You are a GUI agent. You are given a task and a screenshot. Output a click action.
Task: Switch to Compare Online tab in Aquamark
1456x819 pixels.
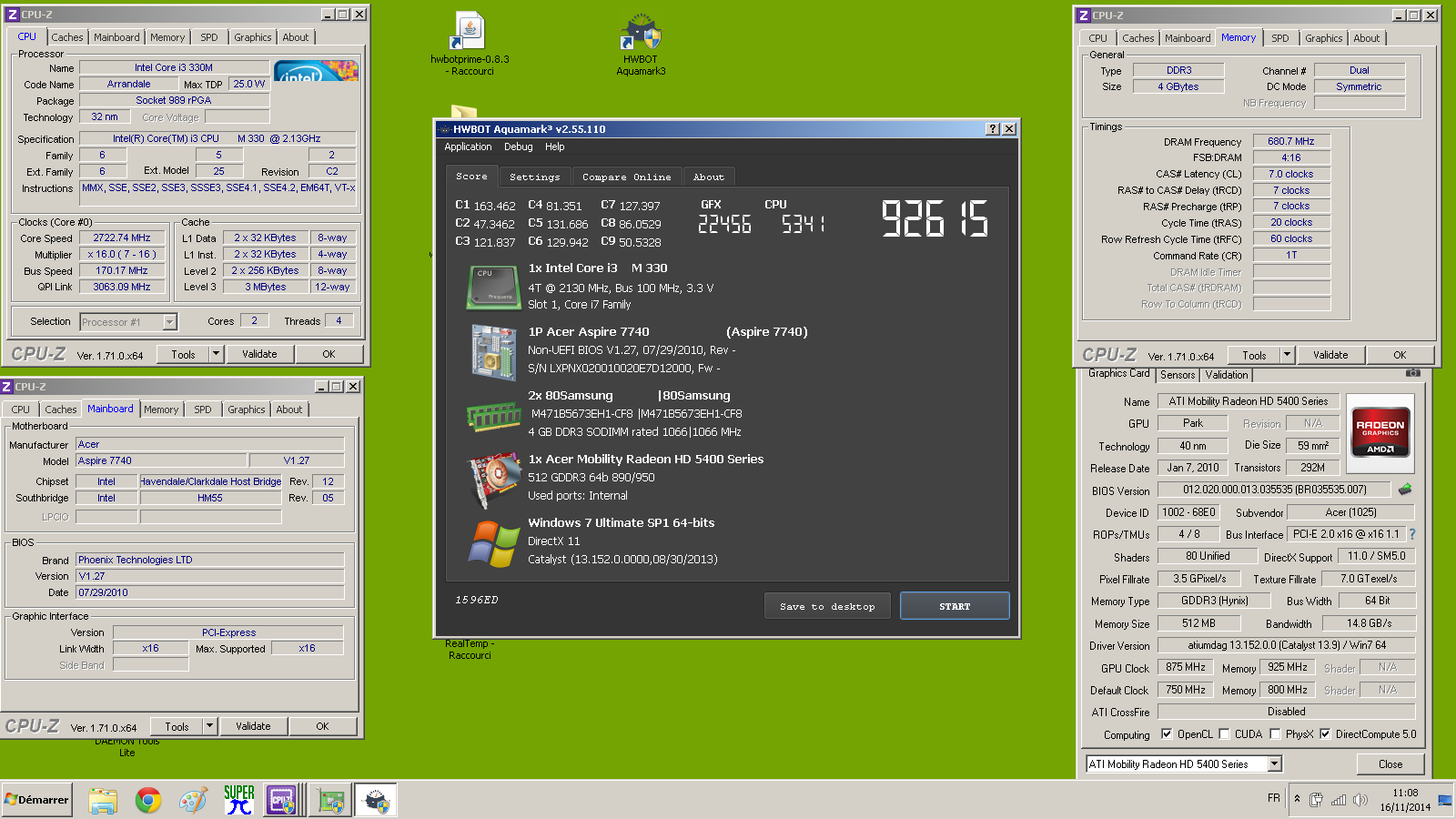(626, 177)
